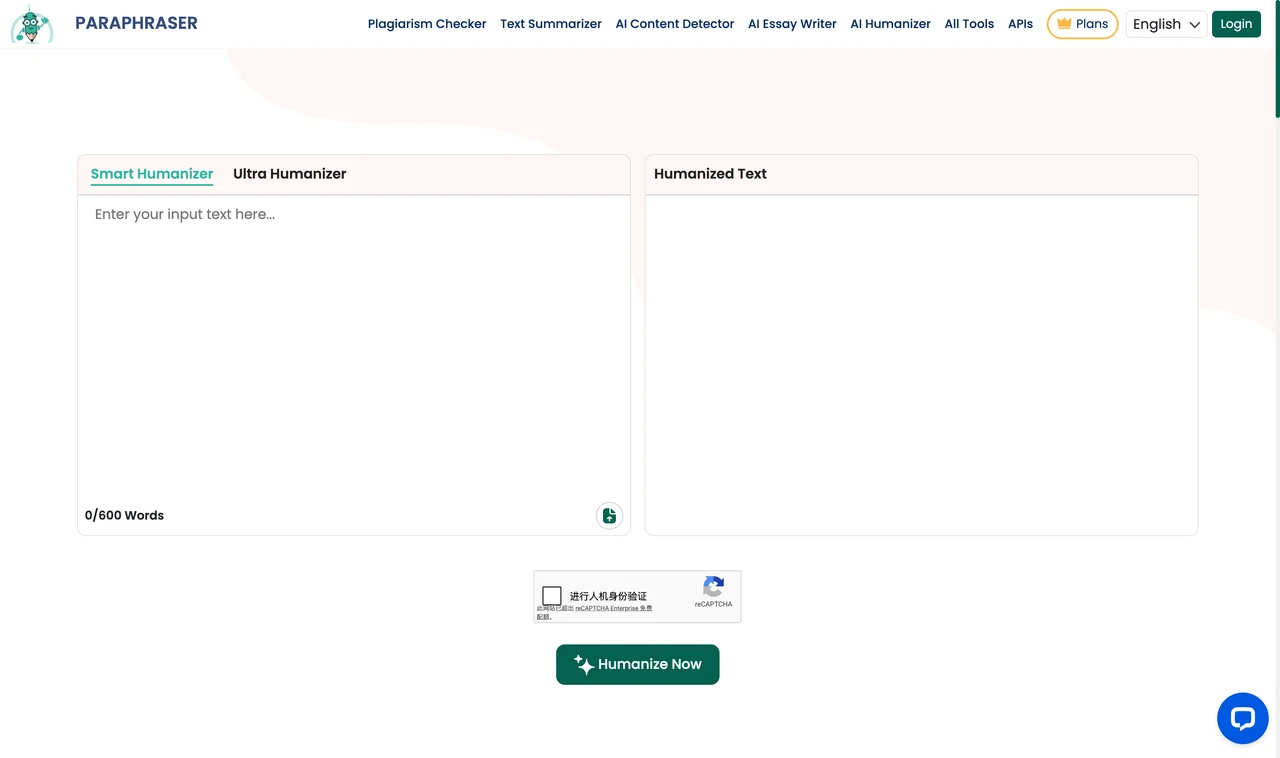Open the AI Humanizer nav link
Viewport: 1280px width, 758px height.
pyautogui.click(x=891, y=24)
